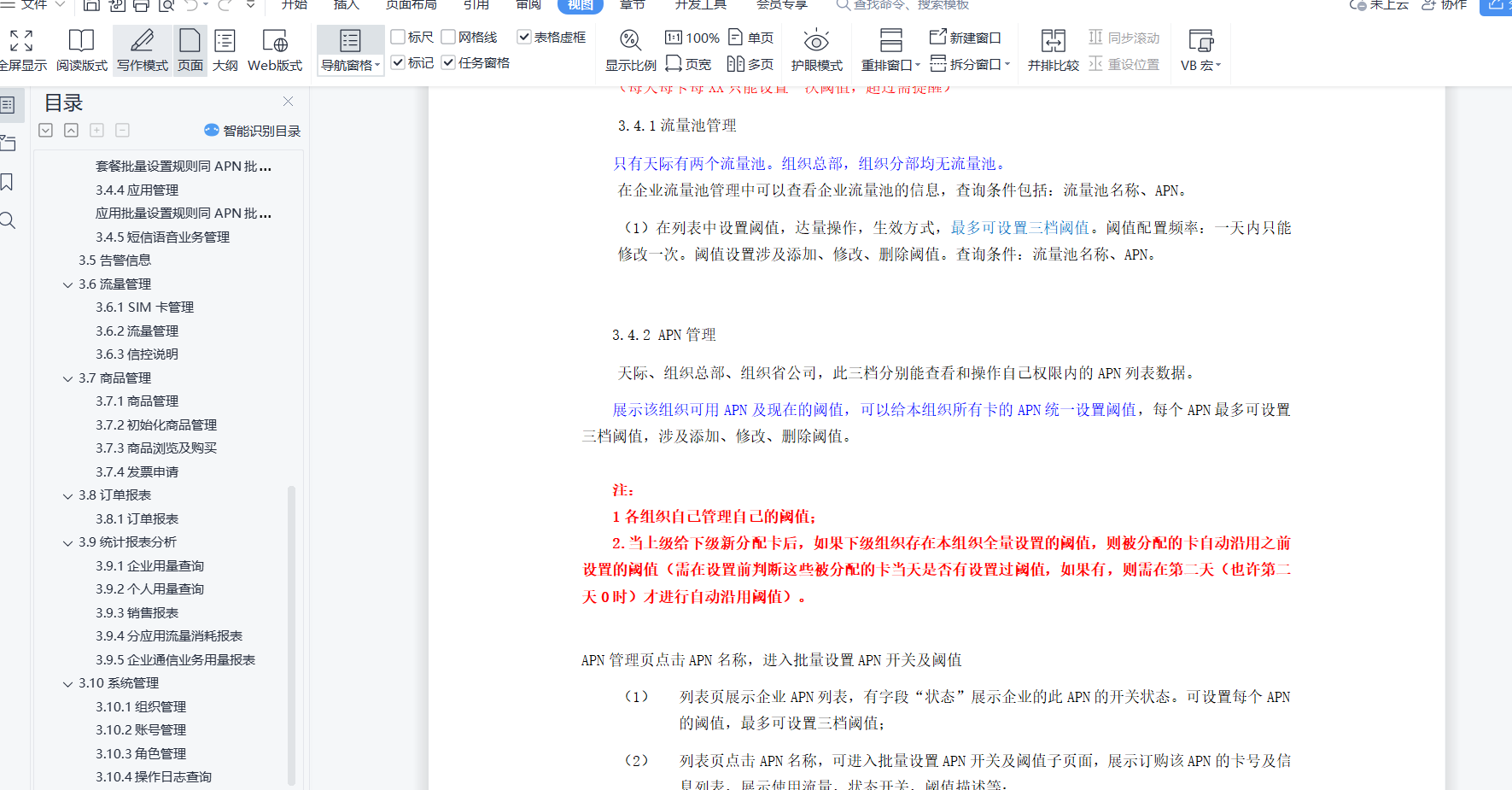1512x790 pixels.
Task: Uncheck the 任务窗格 task pane checkbox
Action: [x=448, y=62]
